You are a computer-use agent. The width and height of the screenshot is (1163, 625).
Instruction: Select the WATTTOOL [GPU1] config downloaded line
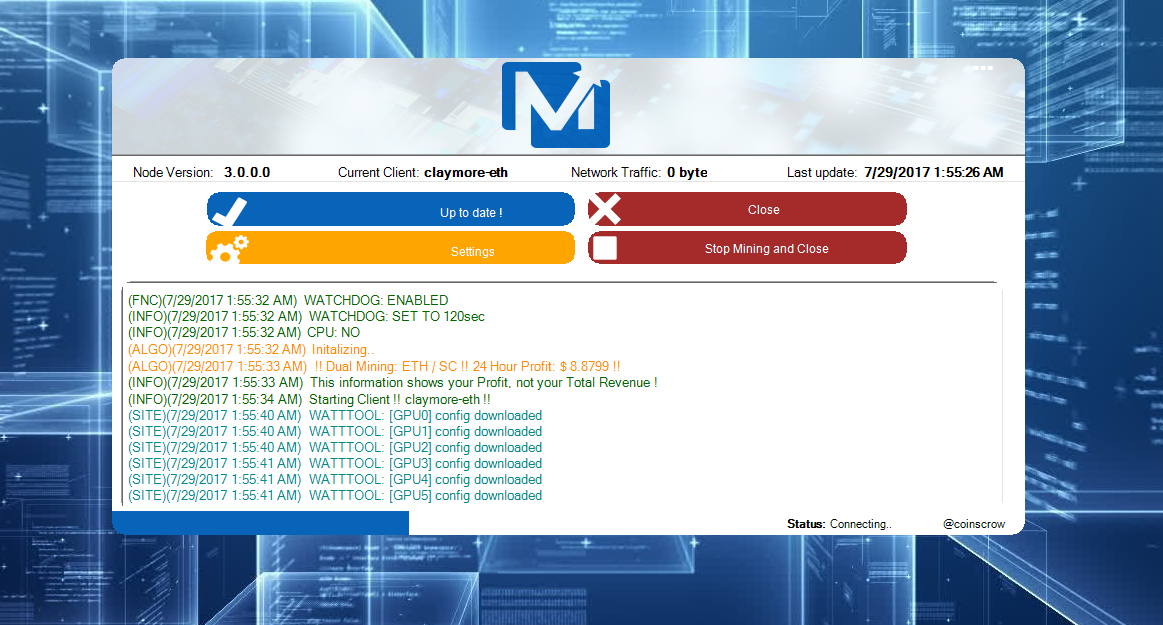pos(335,431)
